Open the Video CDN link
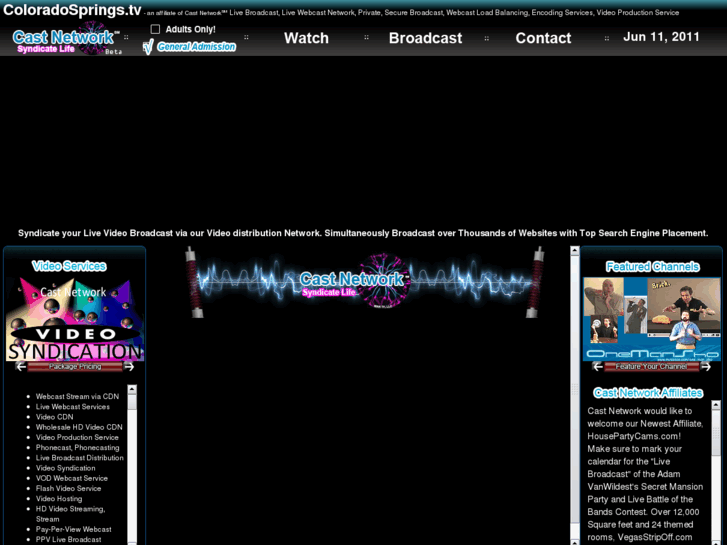 (x=54, y=417)
